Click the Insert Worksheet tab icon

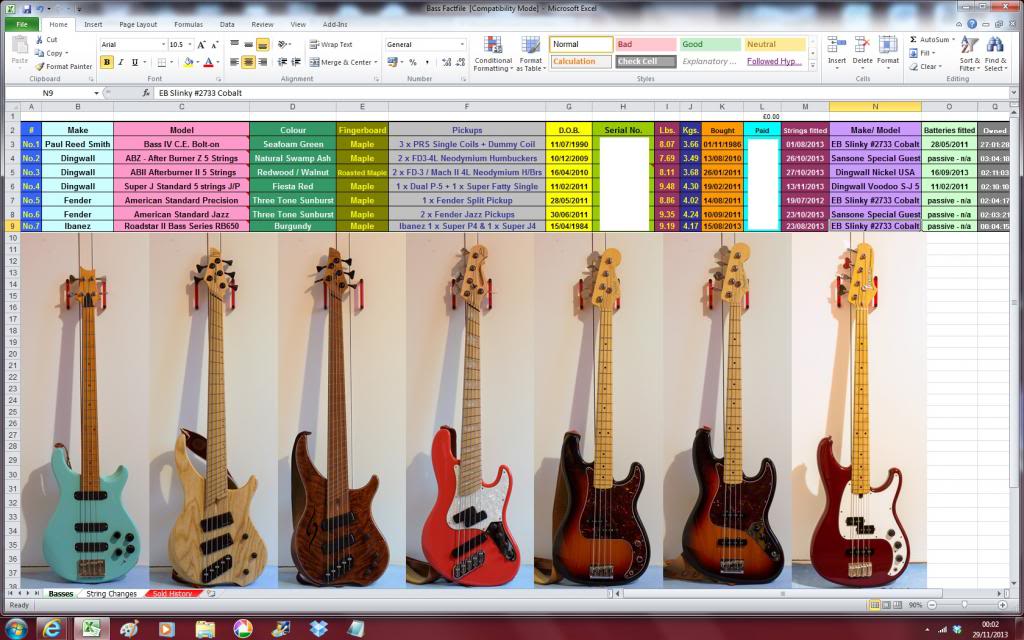coord(211,594)
